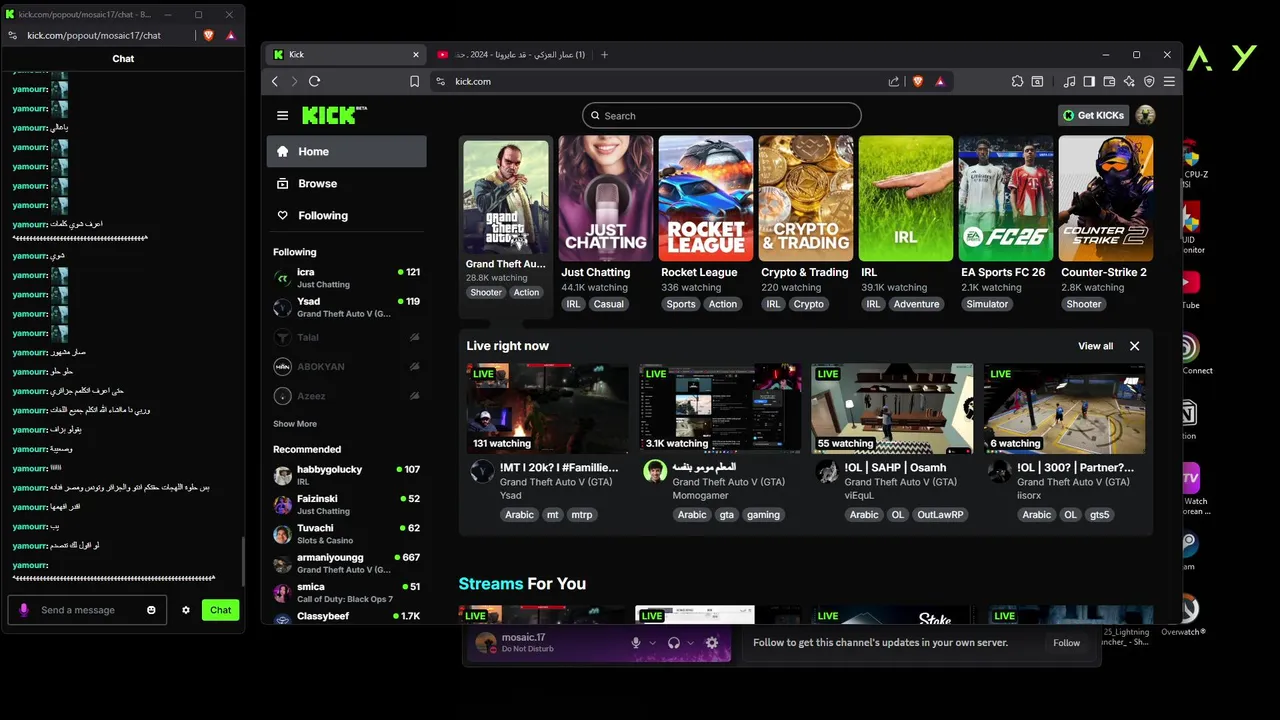The height and width of the screenshot is (720, 1280).
Task: Mute the Discord microphone
Action: (635, 643)
